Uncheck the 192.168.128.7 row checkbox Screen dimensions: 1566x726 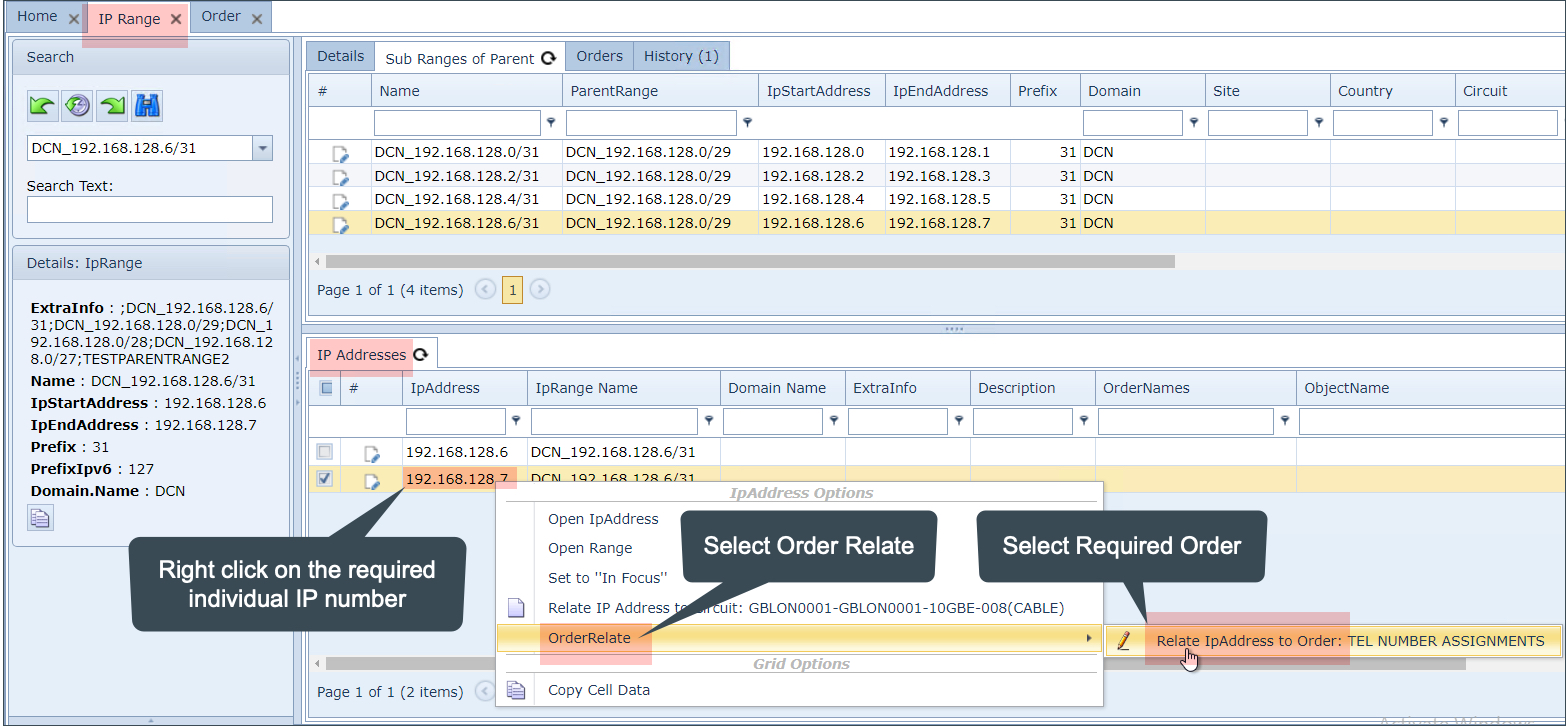coord(324,479)
